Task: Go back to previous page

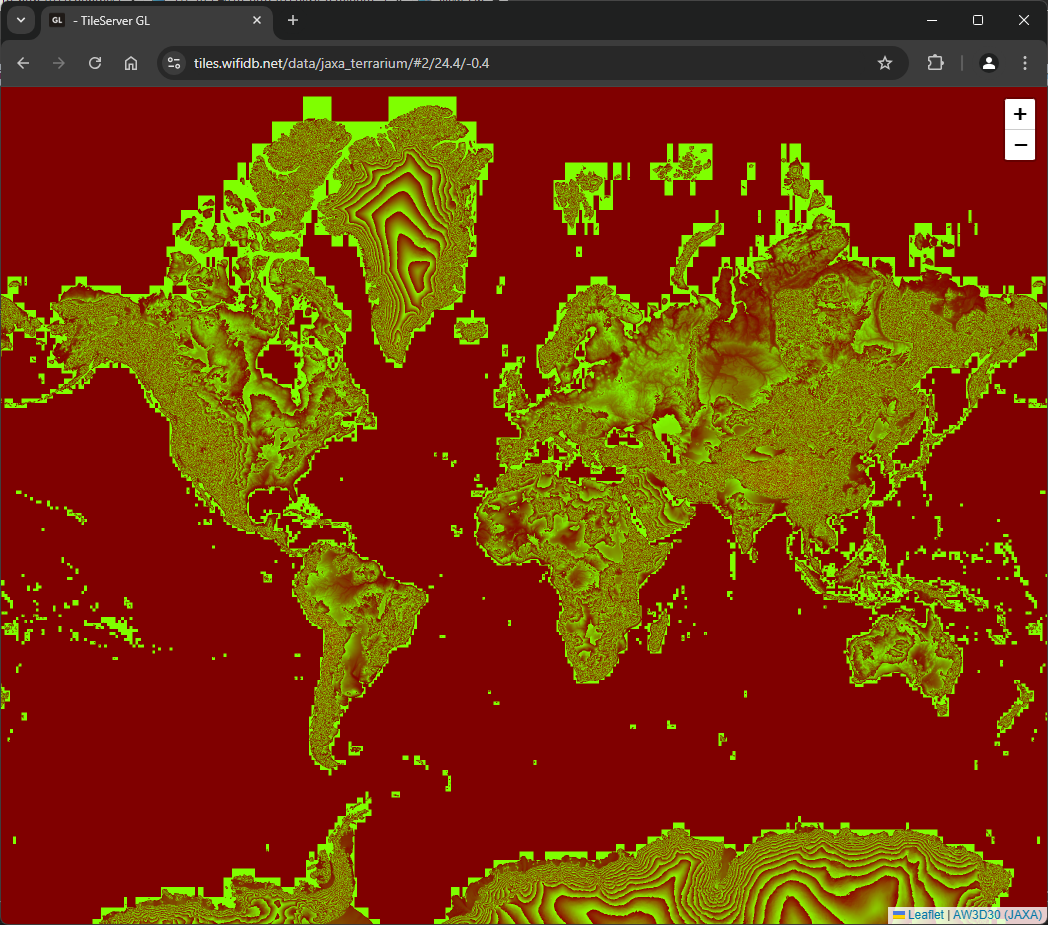Action: click(x=24, y=63)
